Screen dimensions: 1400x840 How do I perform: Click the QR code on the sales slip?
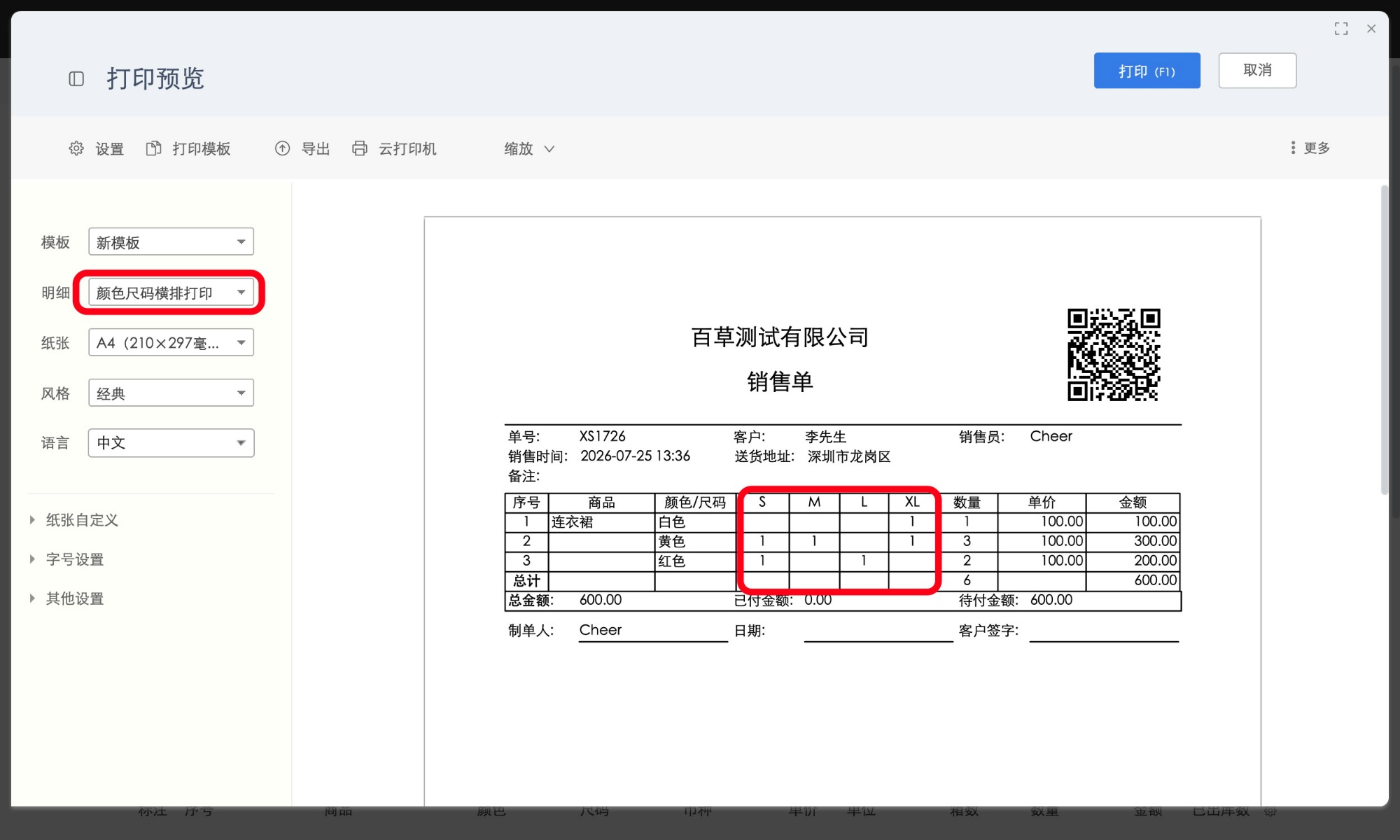coord(1114,355)
